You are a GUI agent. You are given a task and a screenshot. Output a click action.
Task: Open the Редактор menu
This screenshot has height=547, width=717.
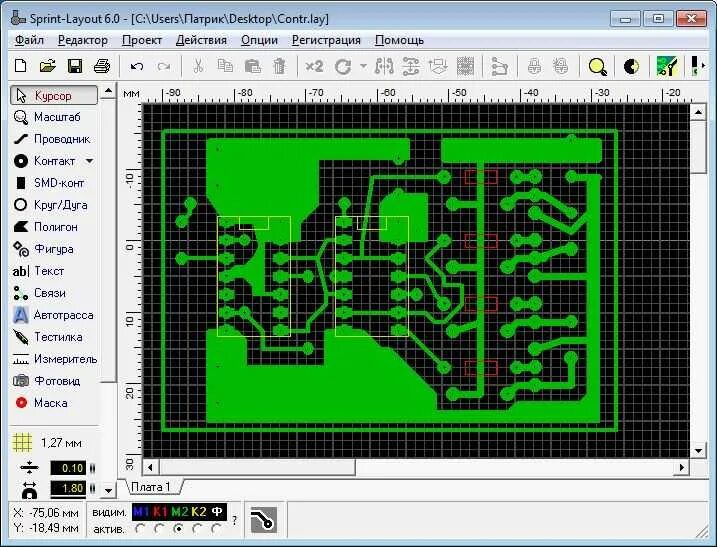coord(83,40)
